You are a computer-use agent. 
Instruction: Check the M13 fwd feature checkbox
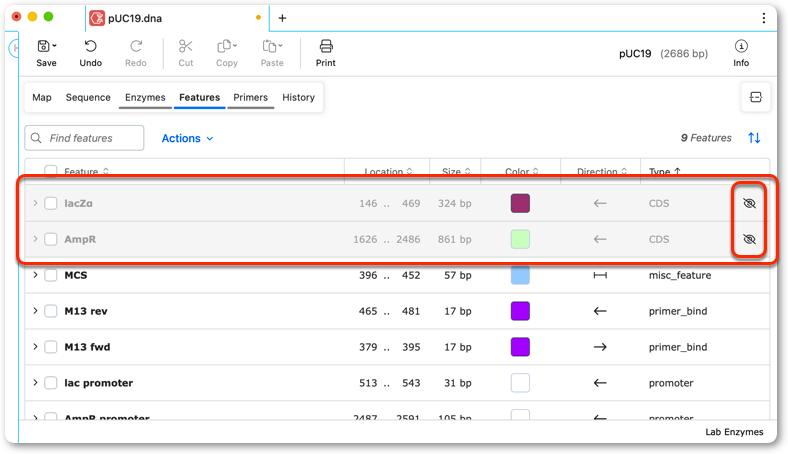pos(51,347)
